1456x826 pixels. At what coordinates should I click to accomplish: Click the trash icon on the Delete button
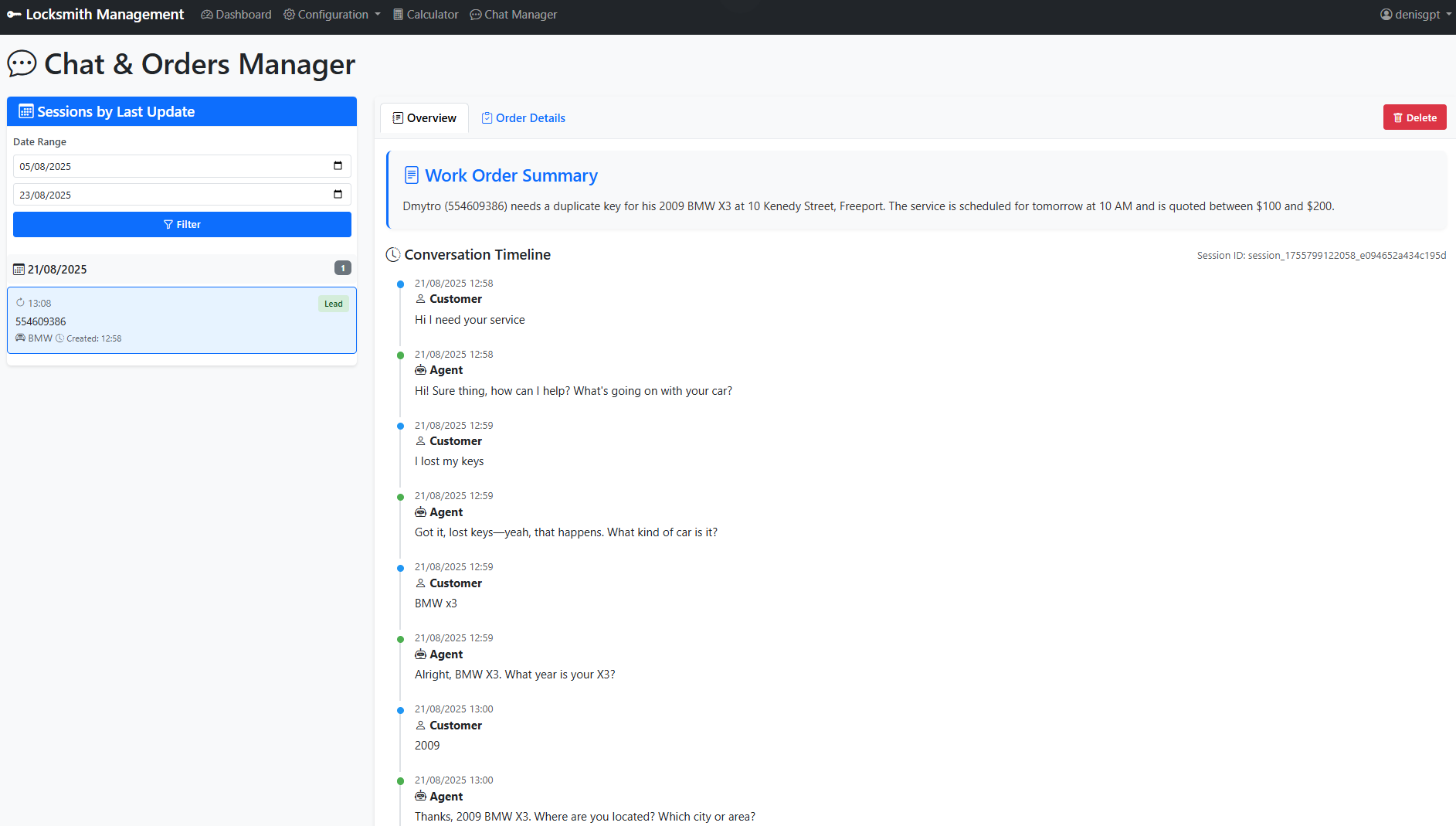coord(1397,117)
